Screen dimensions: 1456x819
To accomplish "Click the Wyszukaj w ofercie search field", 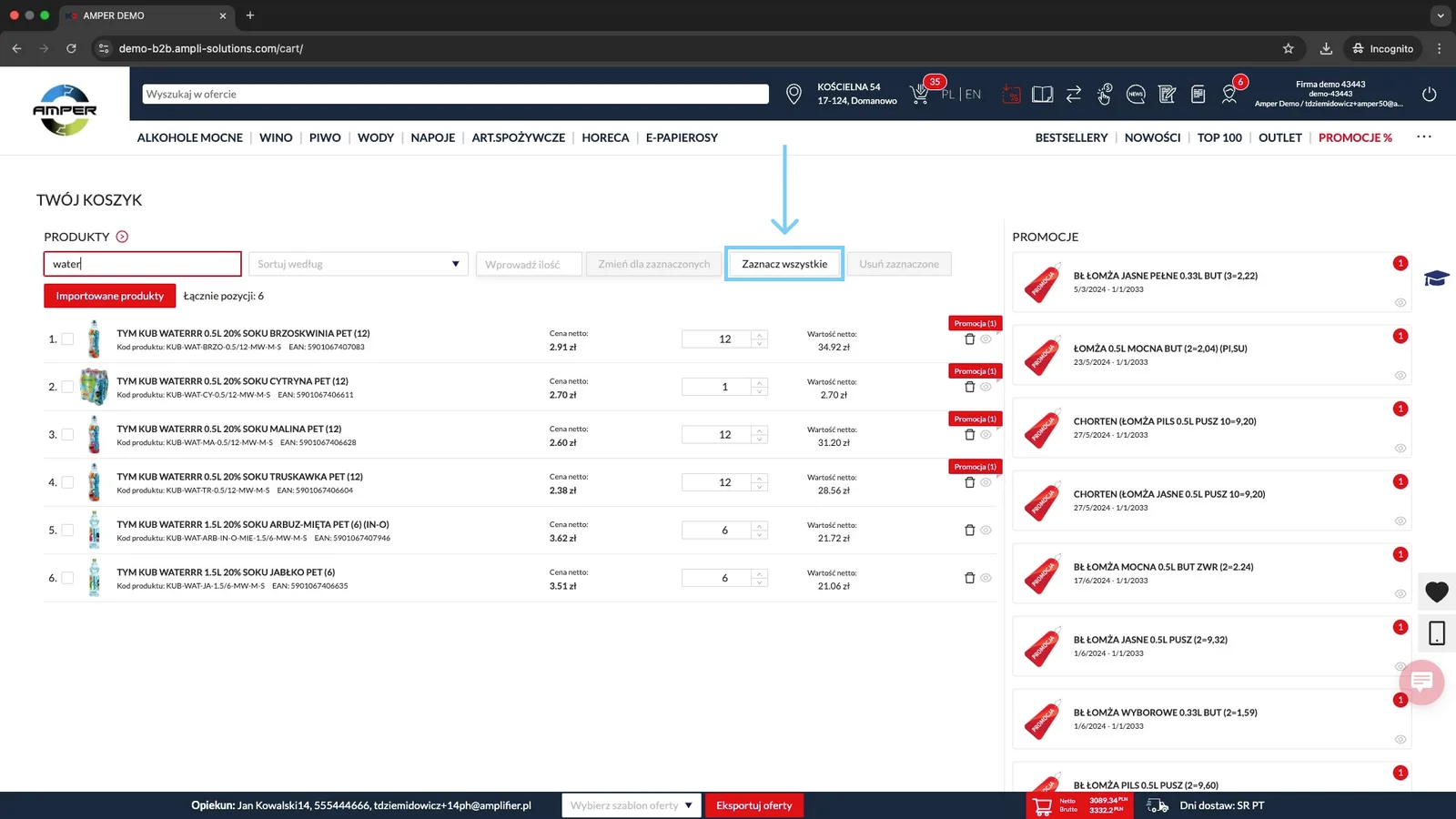I will 456,94.
